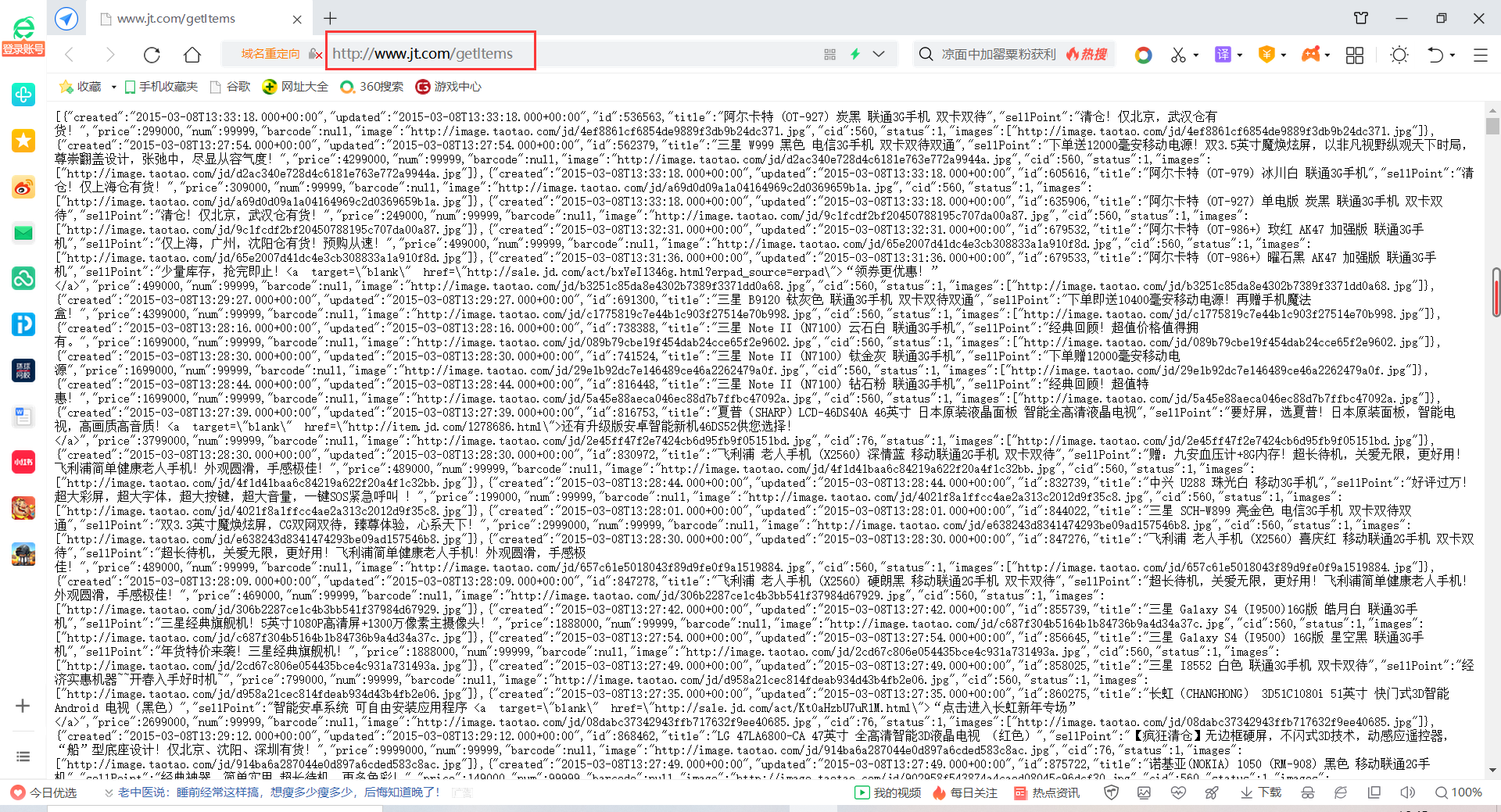Close the www.jt.com/getItems tab

[x=297, y=20]
